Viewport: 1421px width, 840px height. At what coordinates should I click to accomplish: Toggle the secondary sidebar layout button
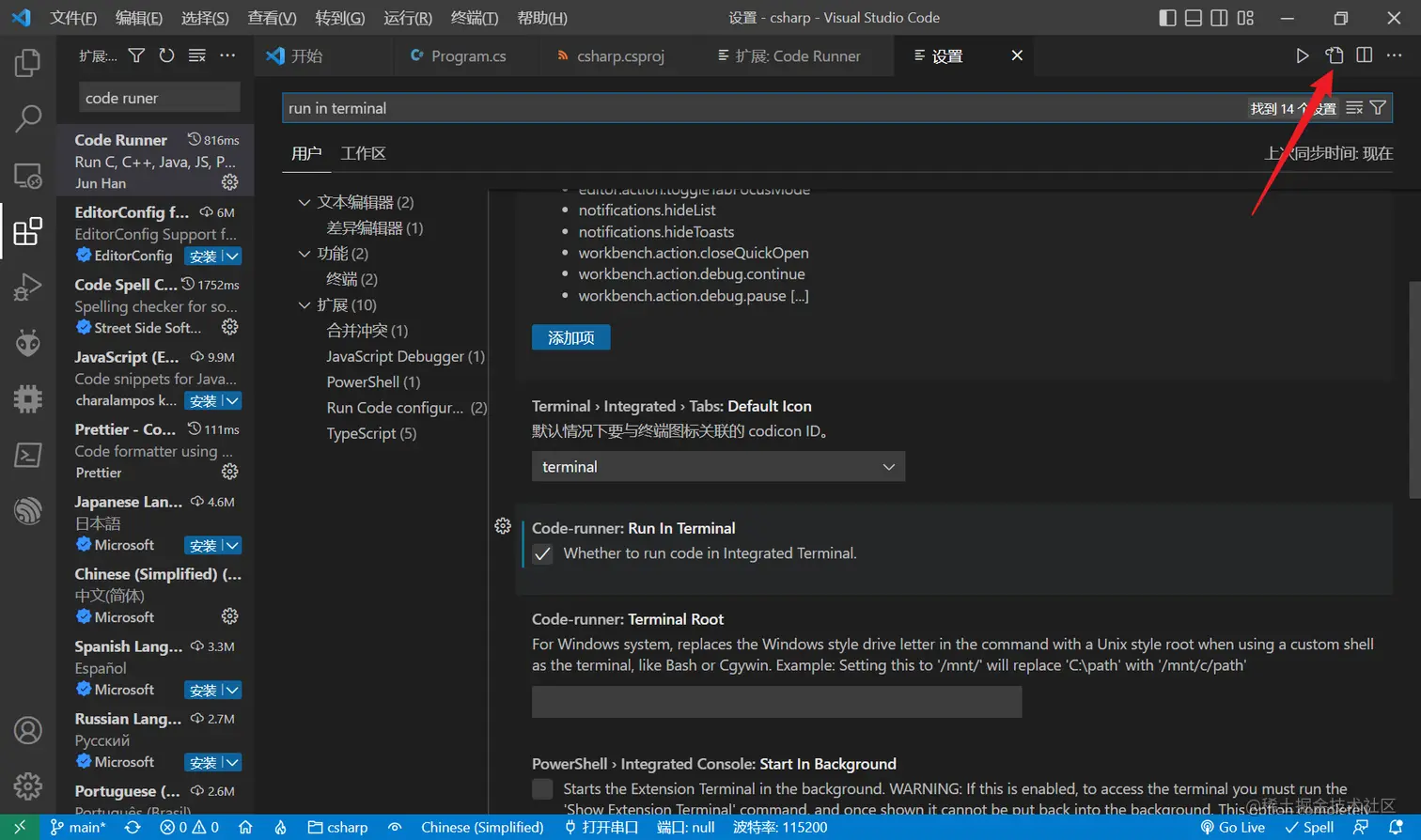1219,18
